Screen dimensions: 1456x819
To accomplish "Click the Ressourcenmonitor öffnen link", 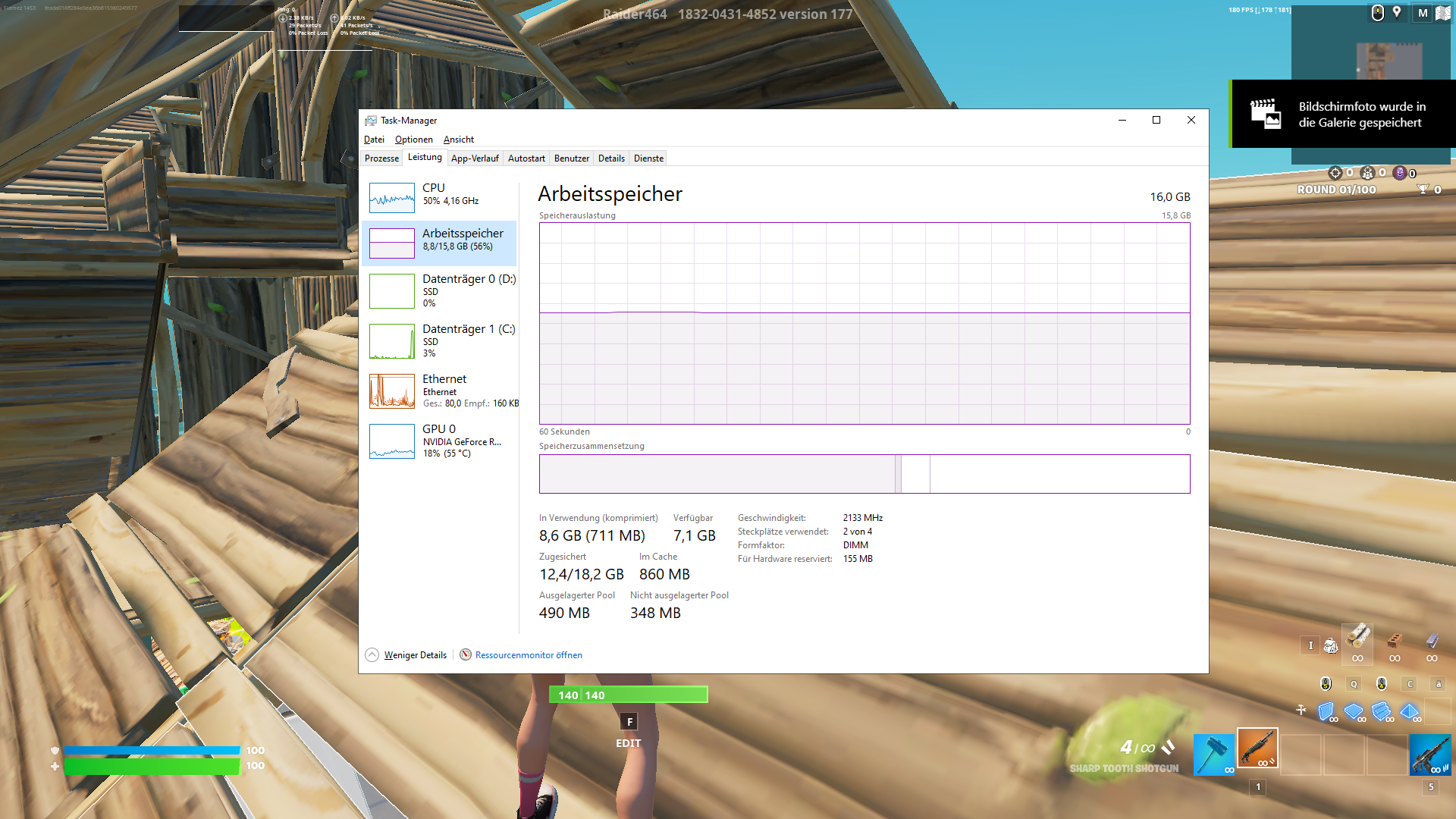I will point(529,655).
